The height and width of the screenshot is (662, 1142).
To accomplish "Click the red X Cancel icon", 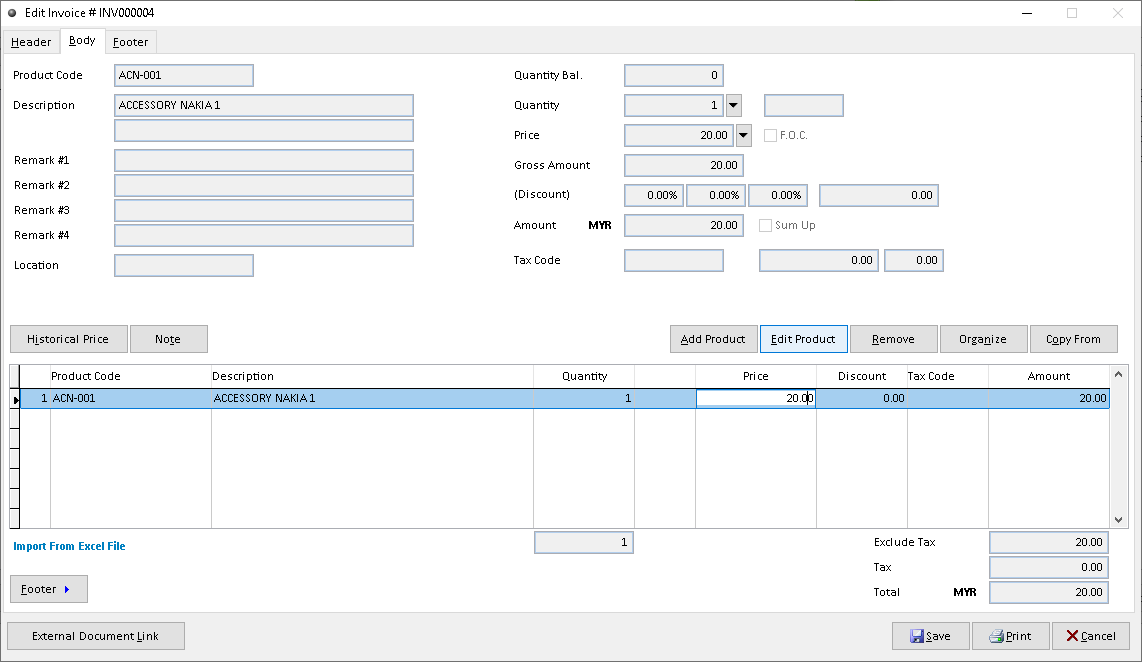I will (x=1073, y=636).
